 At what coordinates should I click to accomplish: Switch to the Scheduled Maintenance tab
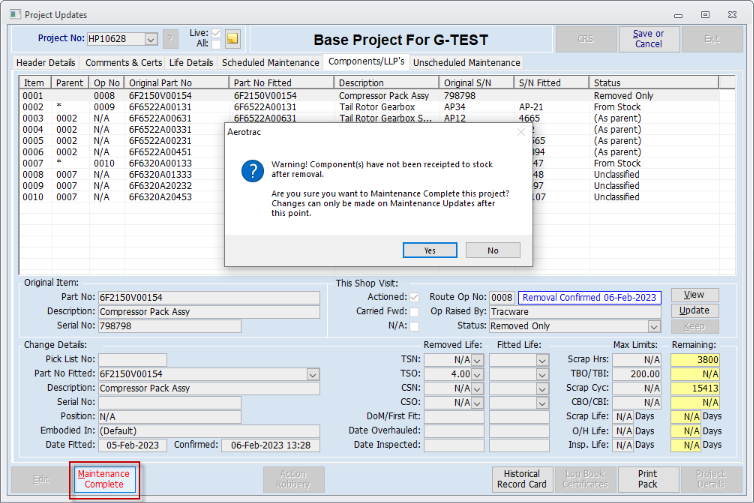pos(271,63)
